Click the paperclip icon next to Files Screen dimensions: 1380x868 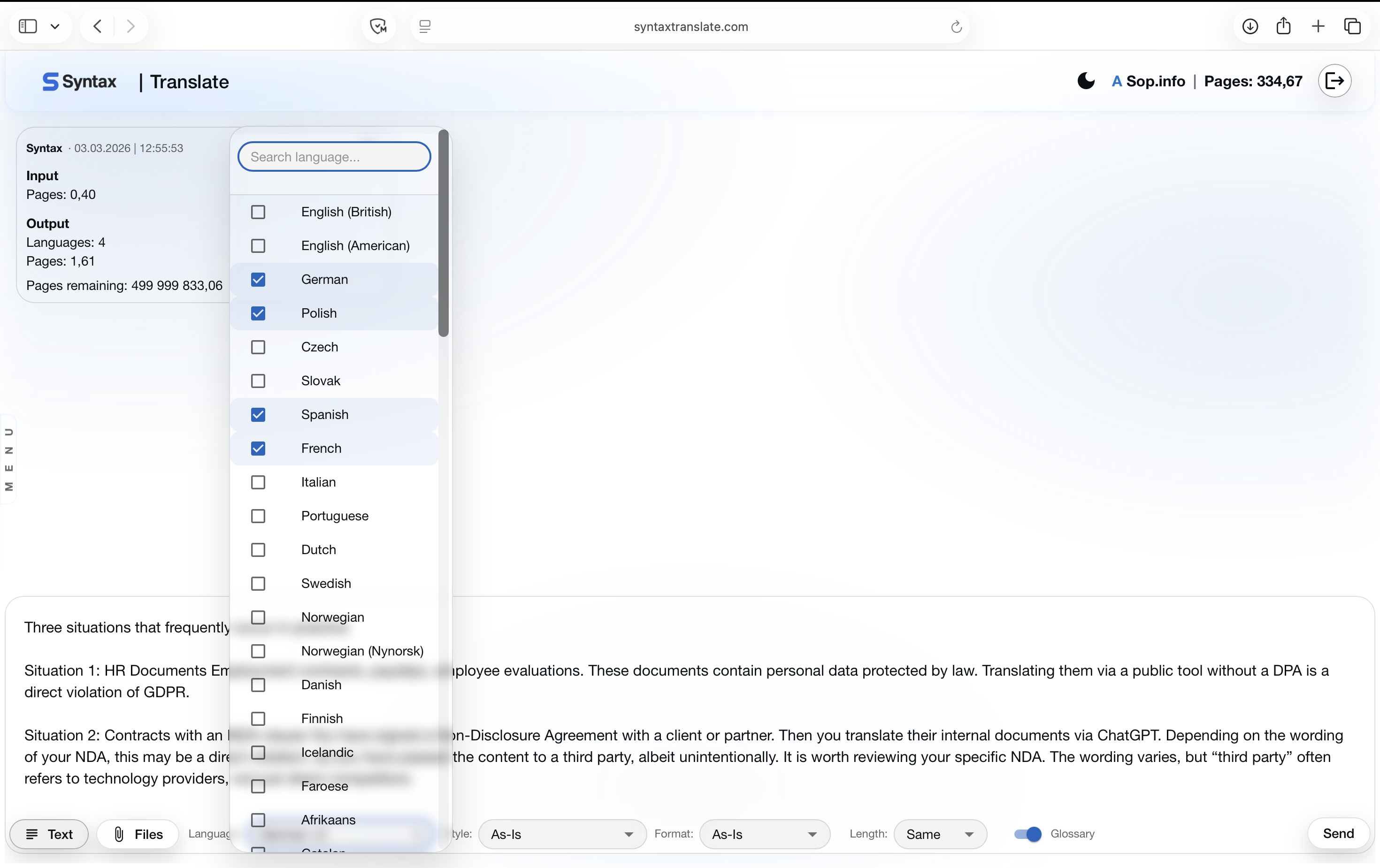(119, 834)
